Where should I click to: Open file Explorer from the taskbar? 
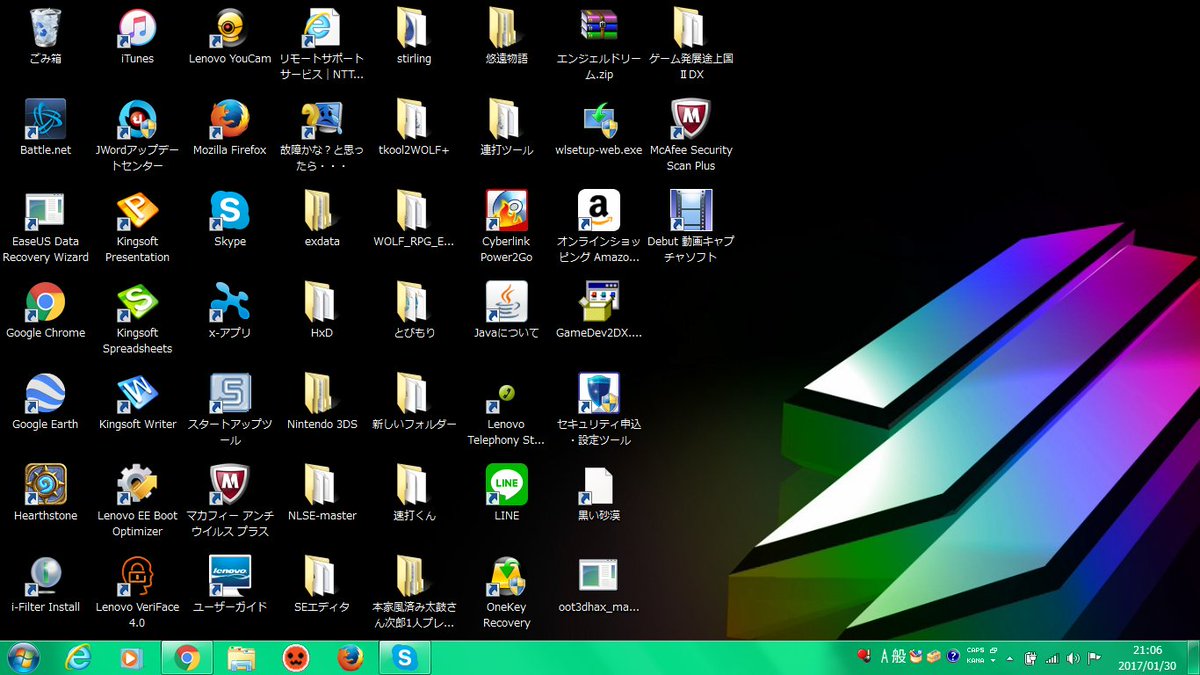click(x=240, y=657)
